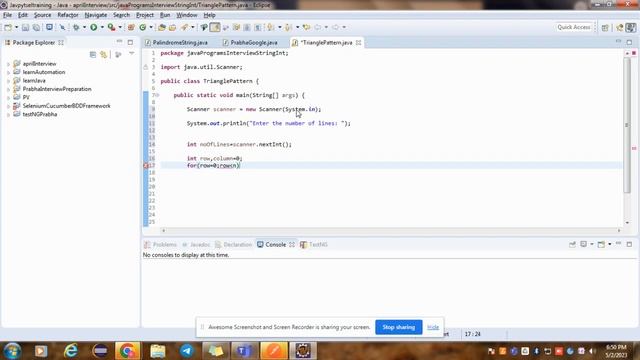Click the New Java Package icon
The image size is (640, 360).
pos(131,27)
